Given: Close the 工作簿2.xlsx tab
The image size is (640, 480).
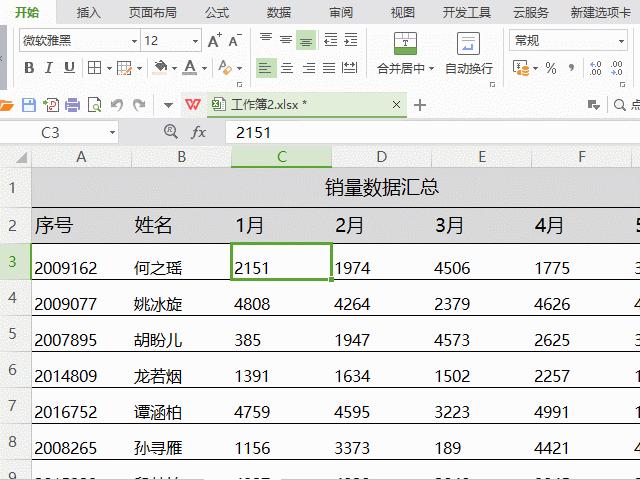Looking at the screenshot, I should pyautogui.click(x=396, y=105).
